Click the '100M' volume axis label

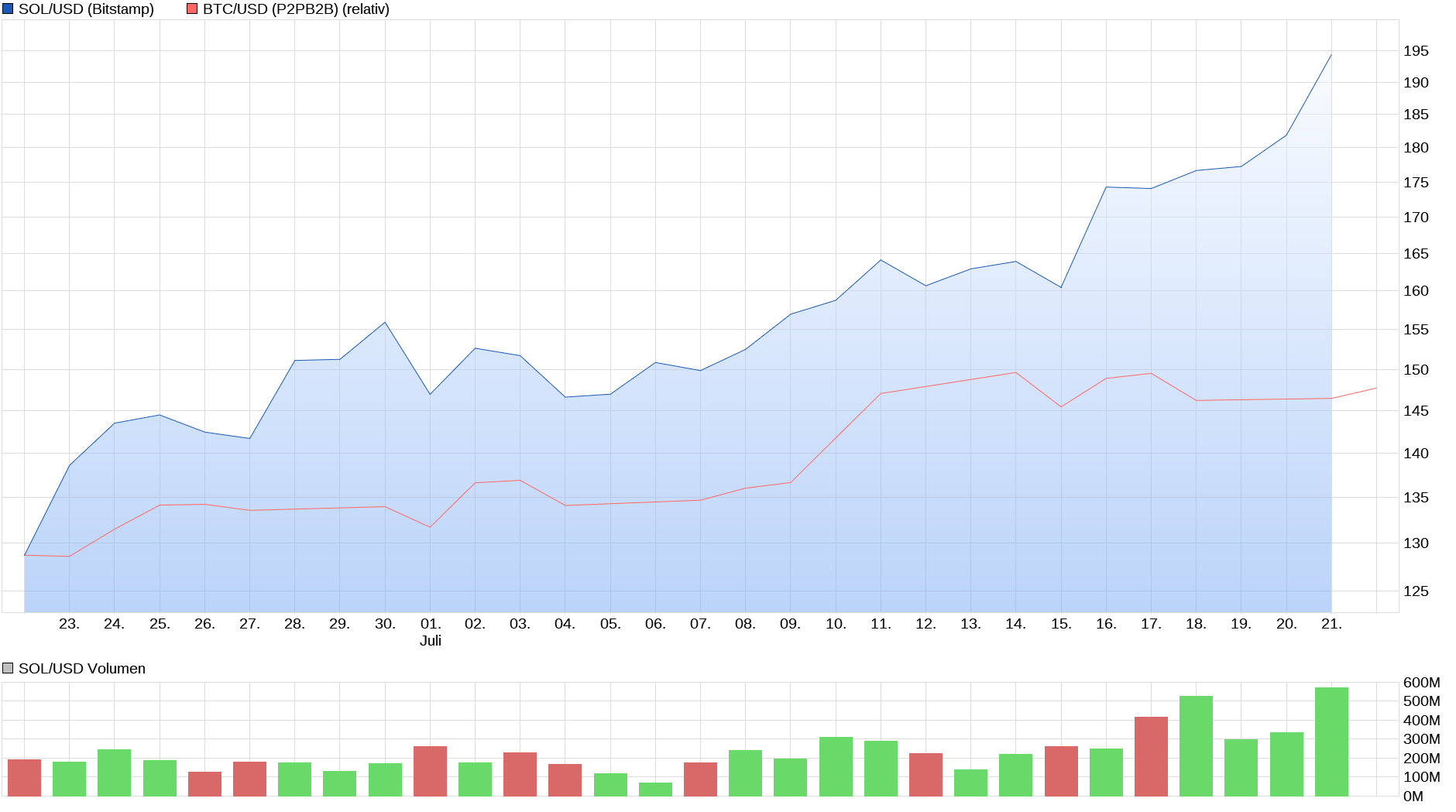coord(1422,777)
